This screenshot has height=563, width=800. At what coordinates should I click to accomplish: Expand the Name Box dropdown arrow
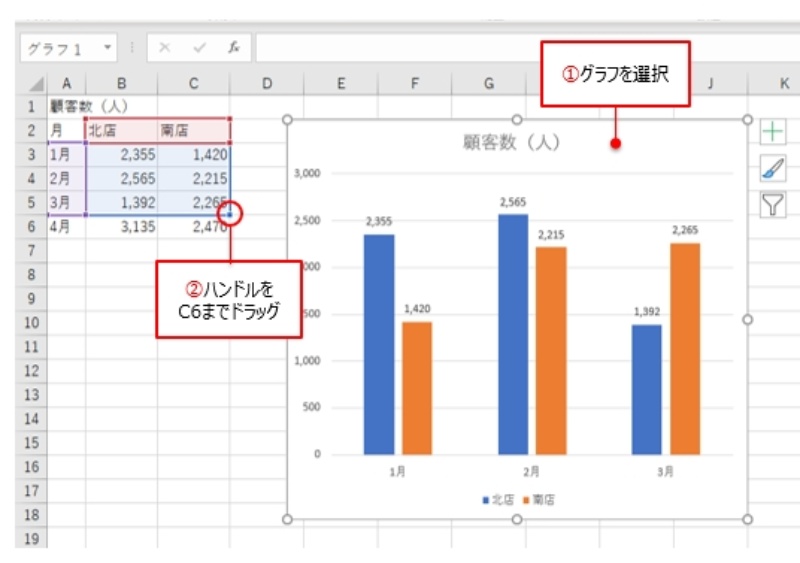pyautogui.click(x=107, y=47)
